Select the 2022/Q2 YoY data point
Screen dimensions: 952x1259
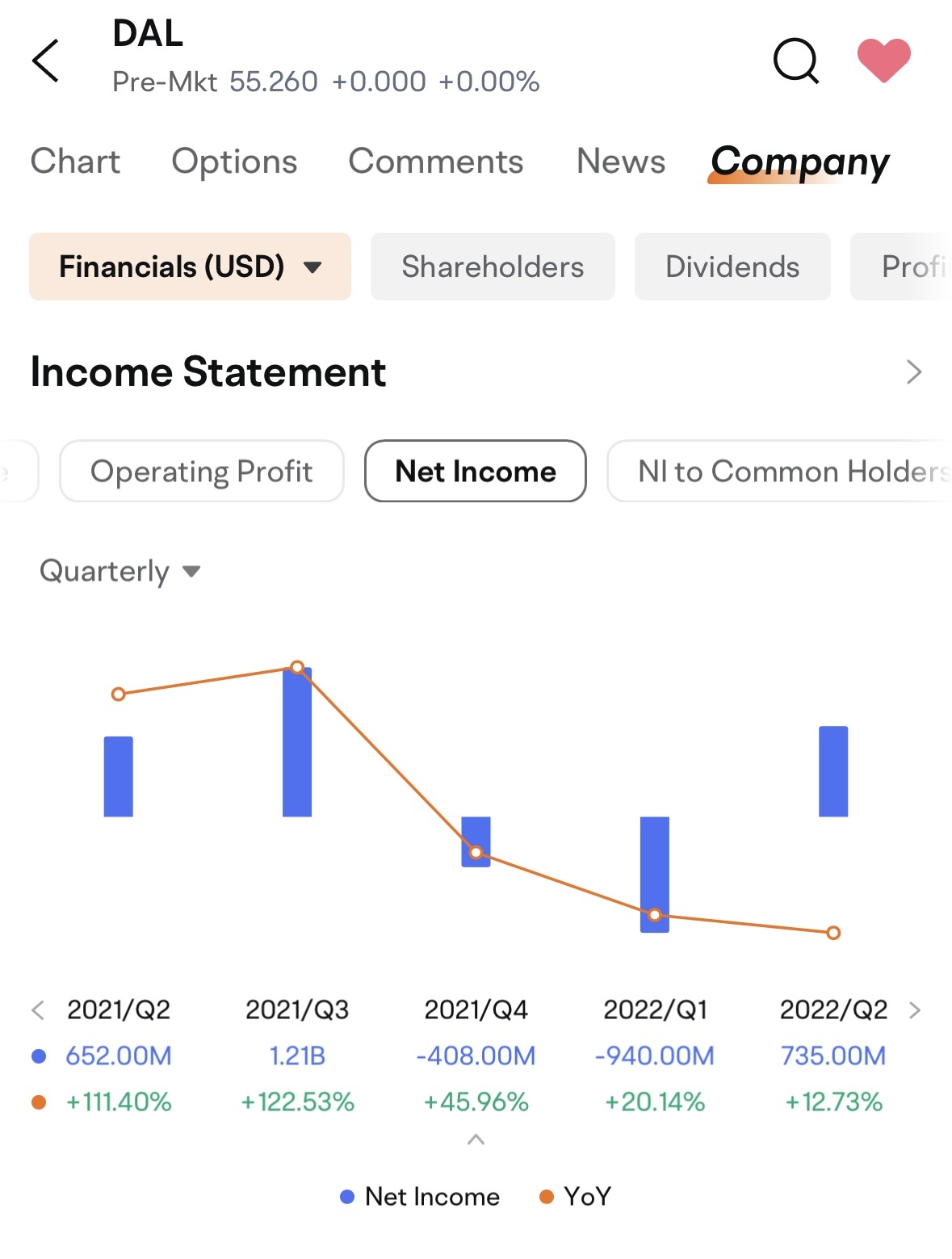point(833,933)
